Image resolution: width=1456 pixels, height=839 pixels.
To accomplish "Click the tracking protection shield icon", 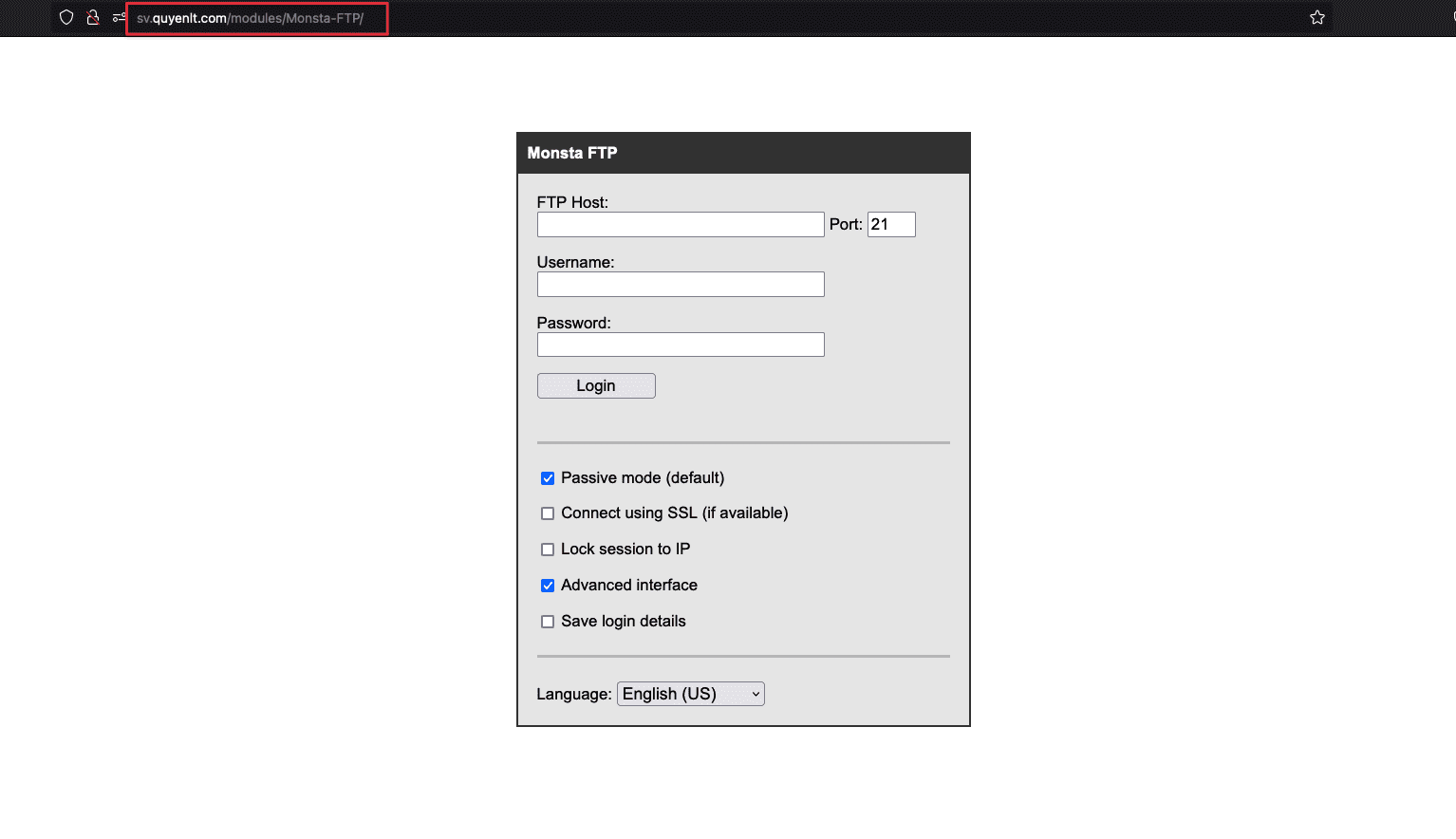I will tap(66, 17).
